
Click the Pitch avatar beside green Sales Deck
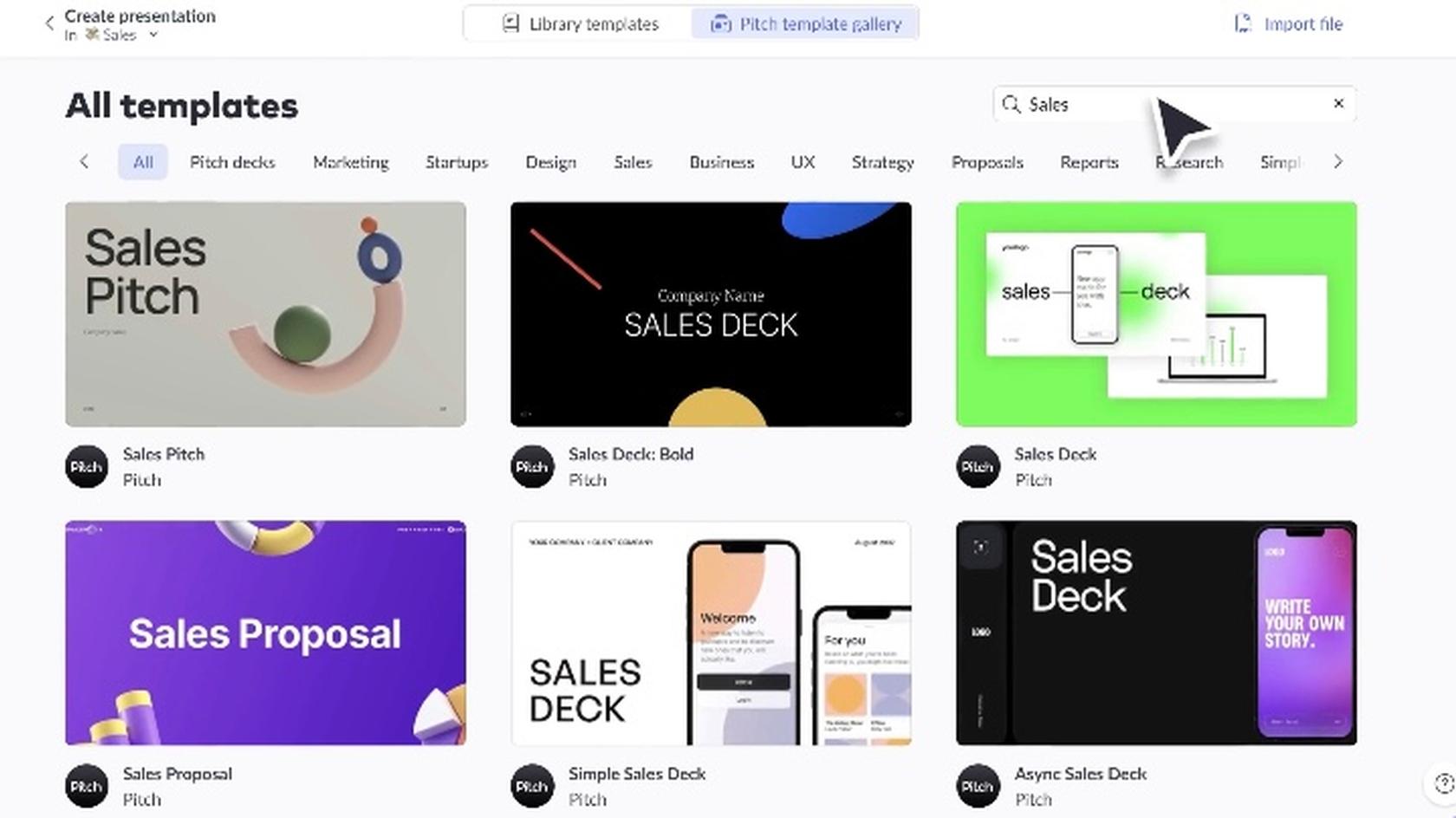point(978,466)
